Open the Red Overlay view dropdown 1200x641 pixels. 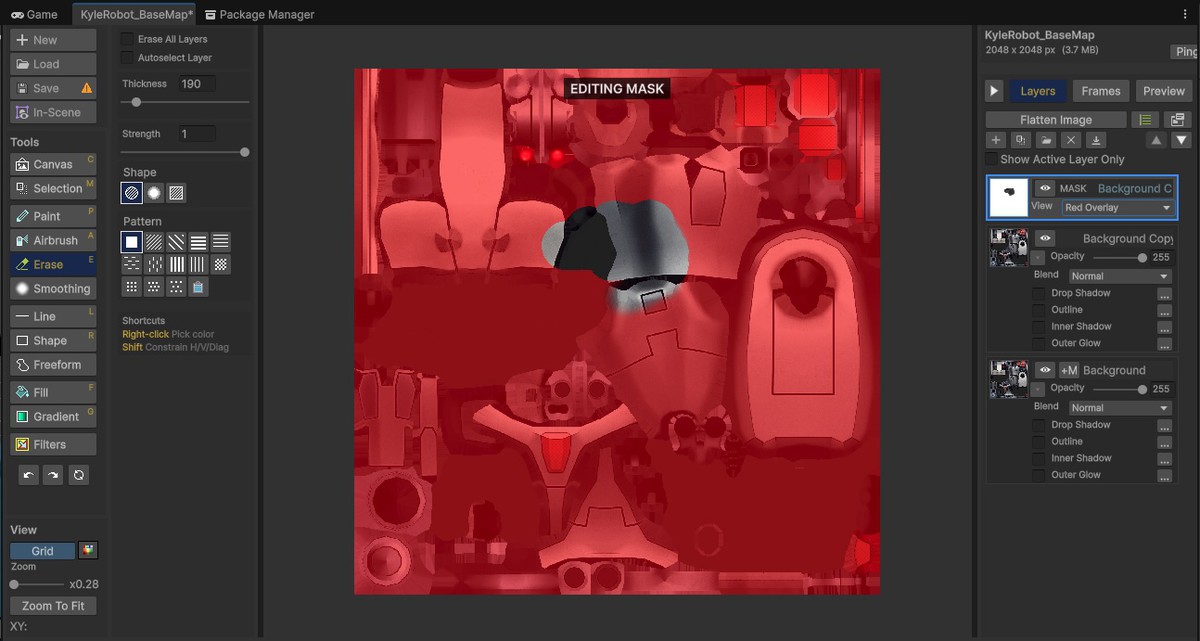point(1117,207)
